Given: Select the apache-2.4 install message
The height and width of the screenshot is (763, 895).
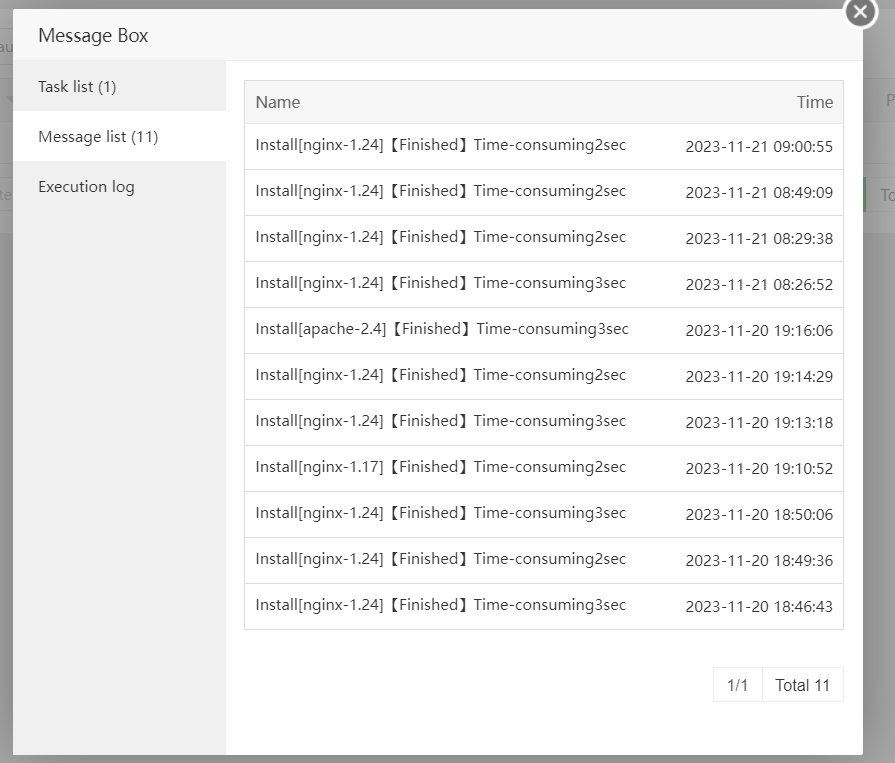Looking at the screenshot, I should [442, 329].
